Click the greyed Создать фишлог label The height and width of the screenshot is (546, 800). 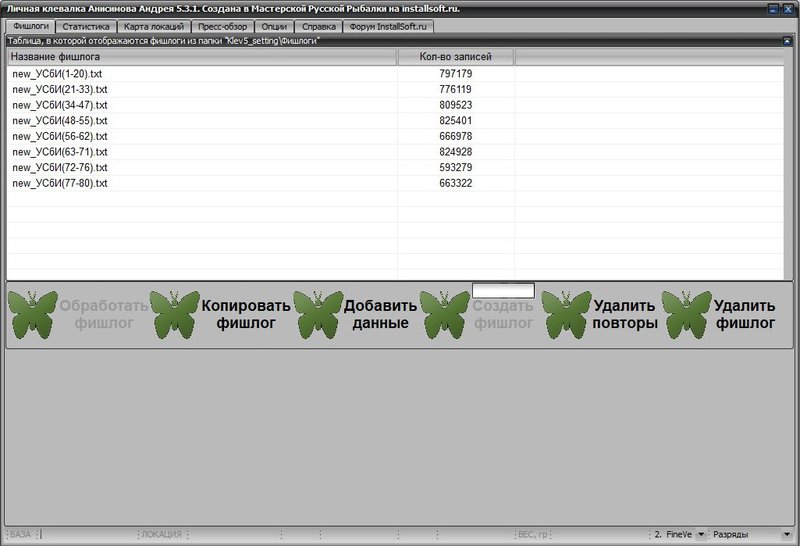click(x=503, y=314)
